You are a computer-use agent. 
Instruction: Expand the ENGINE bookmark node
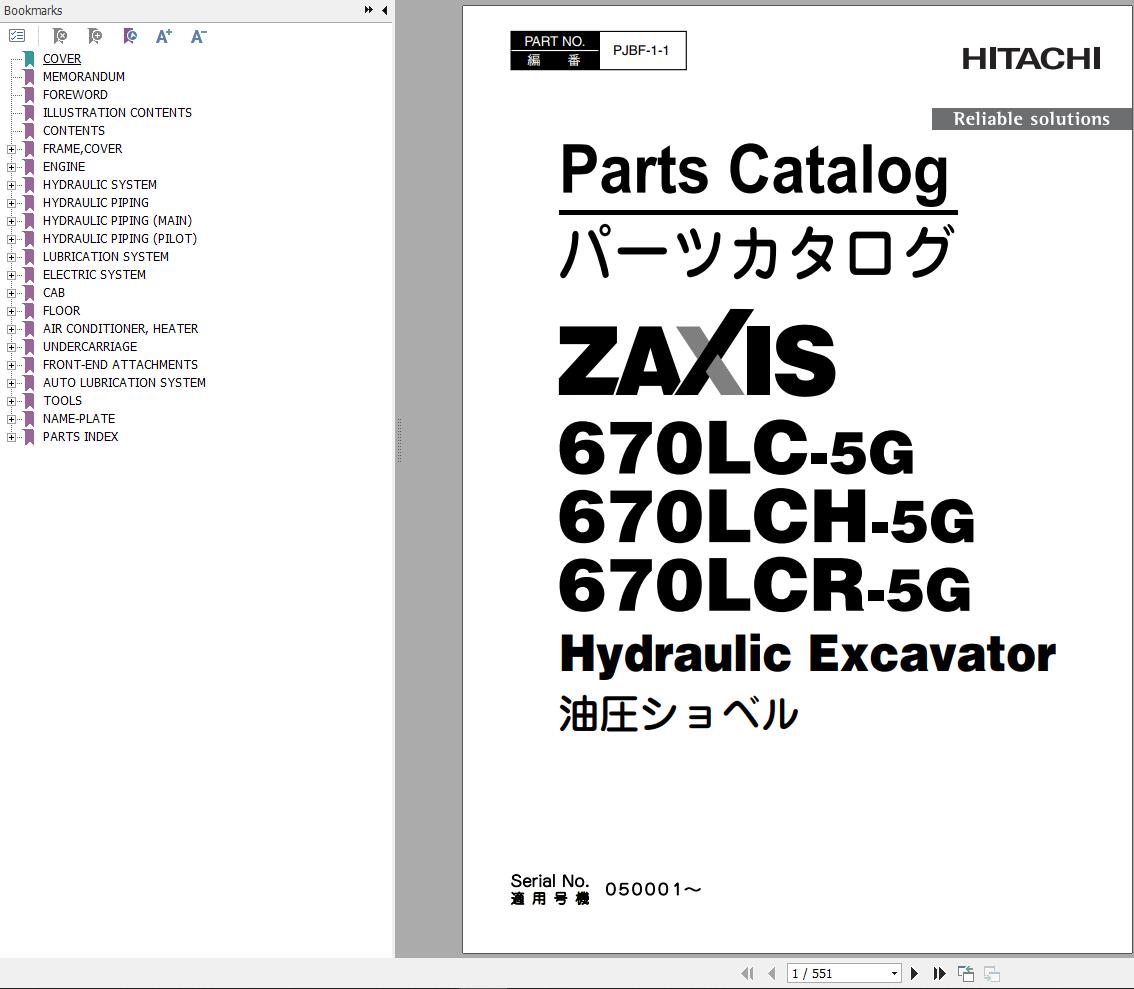pyautogui.click(x=11, y=167)
